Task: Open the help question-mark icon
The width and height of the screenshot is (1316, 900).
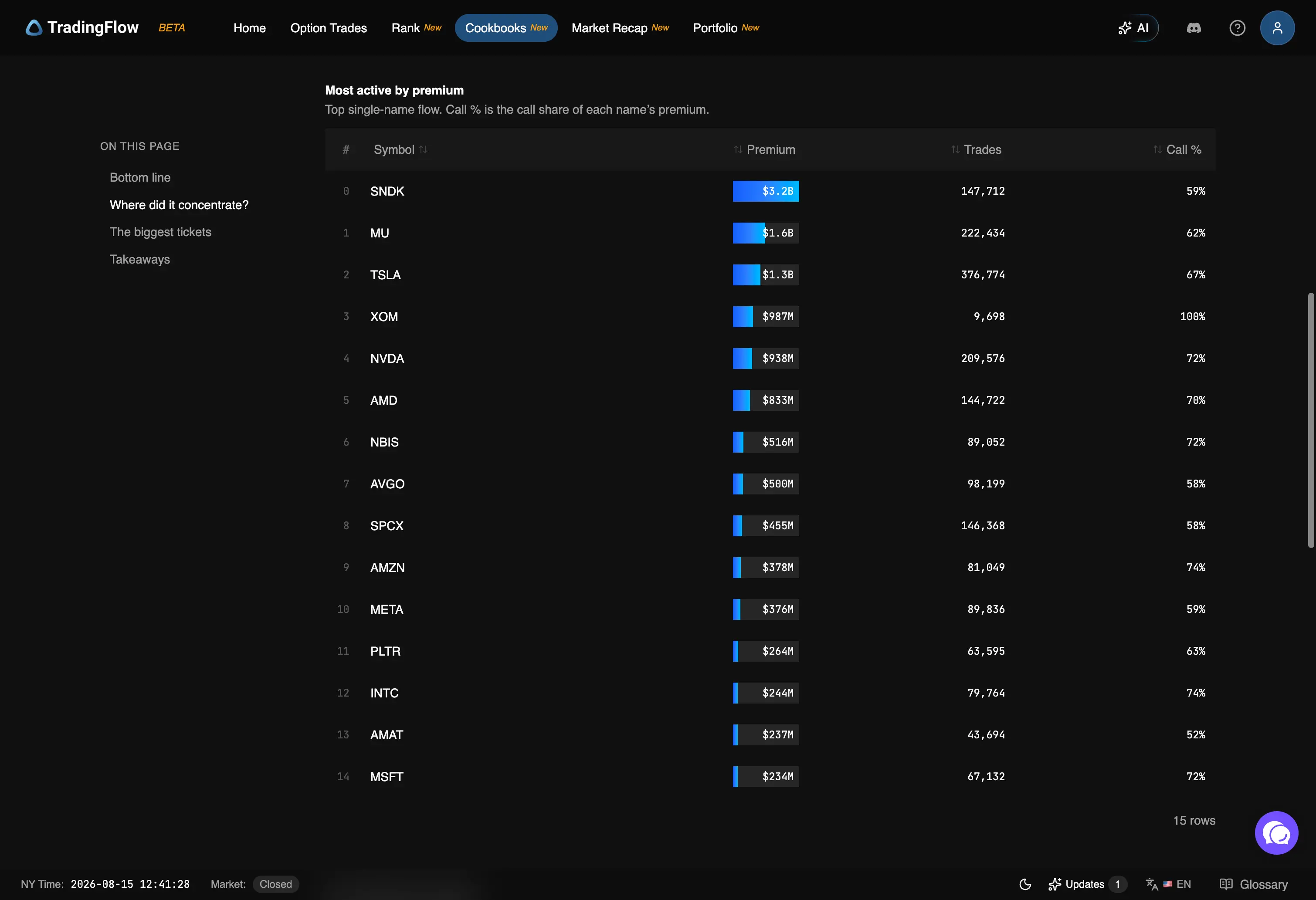Action: point(1237,28)
